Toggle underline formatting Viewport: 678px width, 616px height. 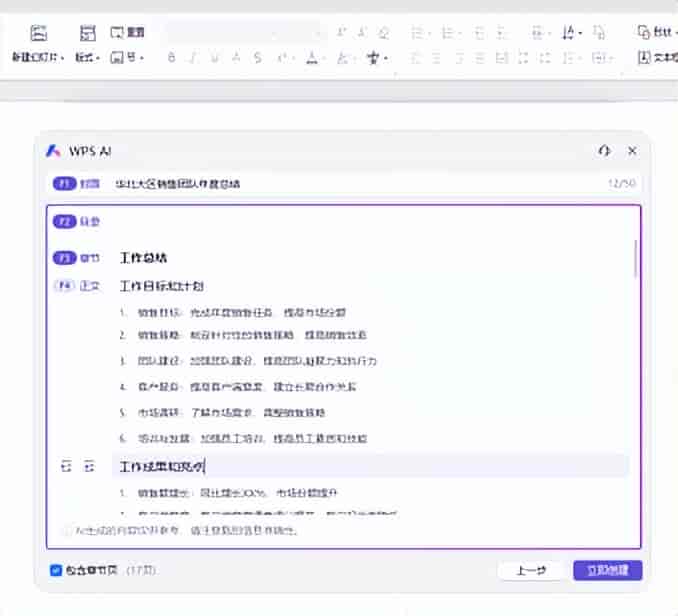[x=215, y=57]
